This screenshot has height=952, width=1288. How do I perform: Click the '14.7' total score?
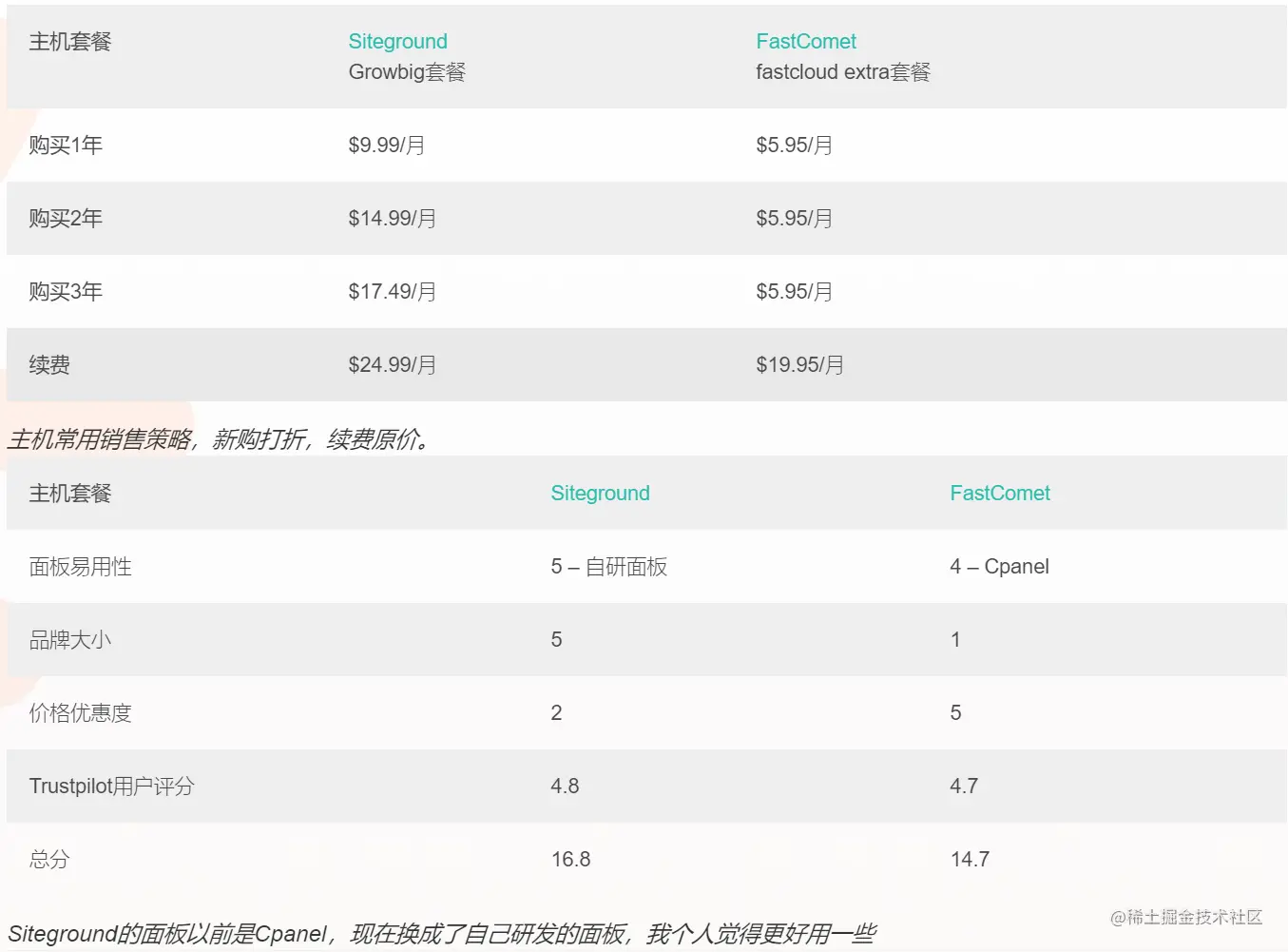tap(970, 860)
